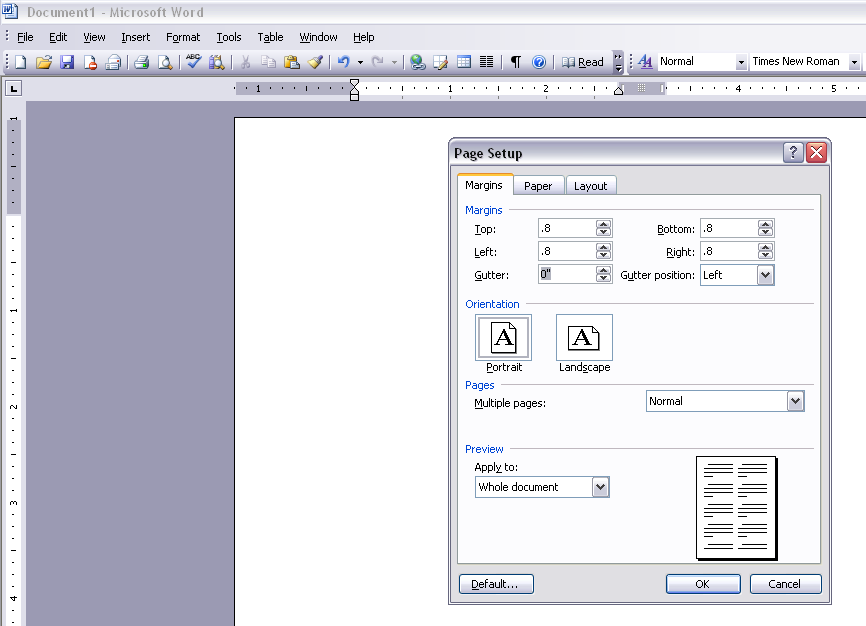Click the page preview thumbnail
The width and height of the screenshot is (866, 626).
(x=736, y=508)
